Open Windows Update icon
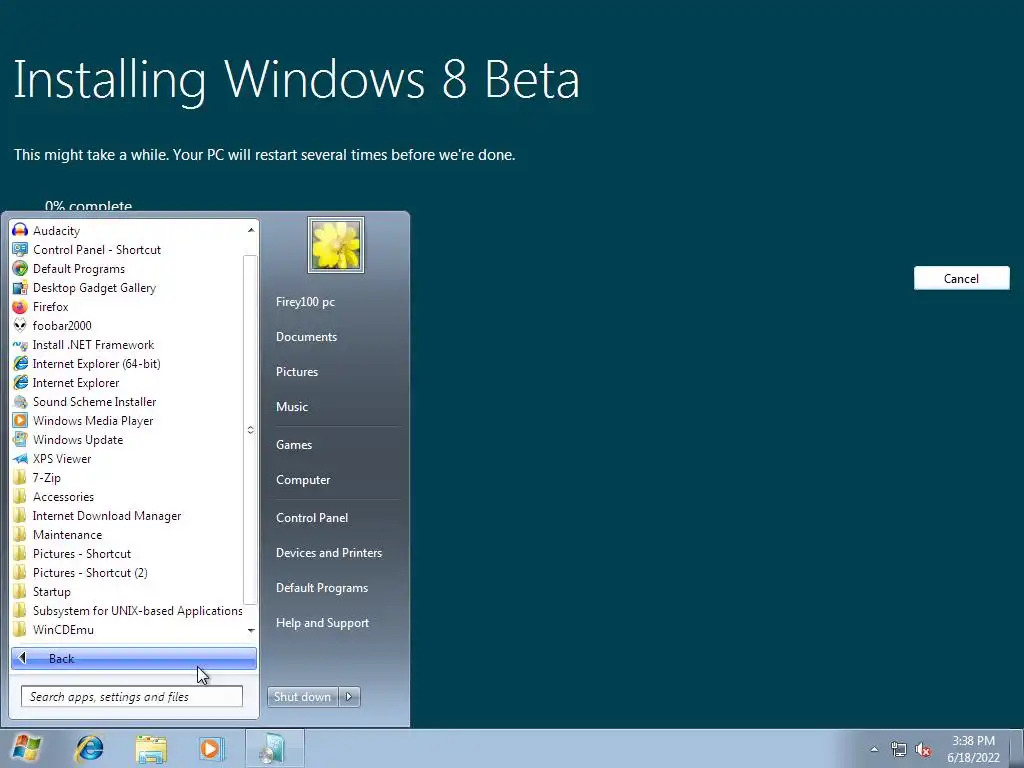Screen dimensions: 1024x768 coord(20,440)
